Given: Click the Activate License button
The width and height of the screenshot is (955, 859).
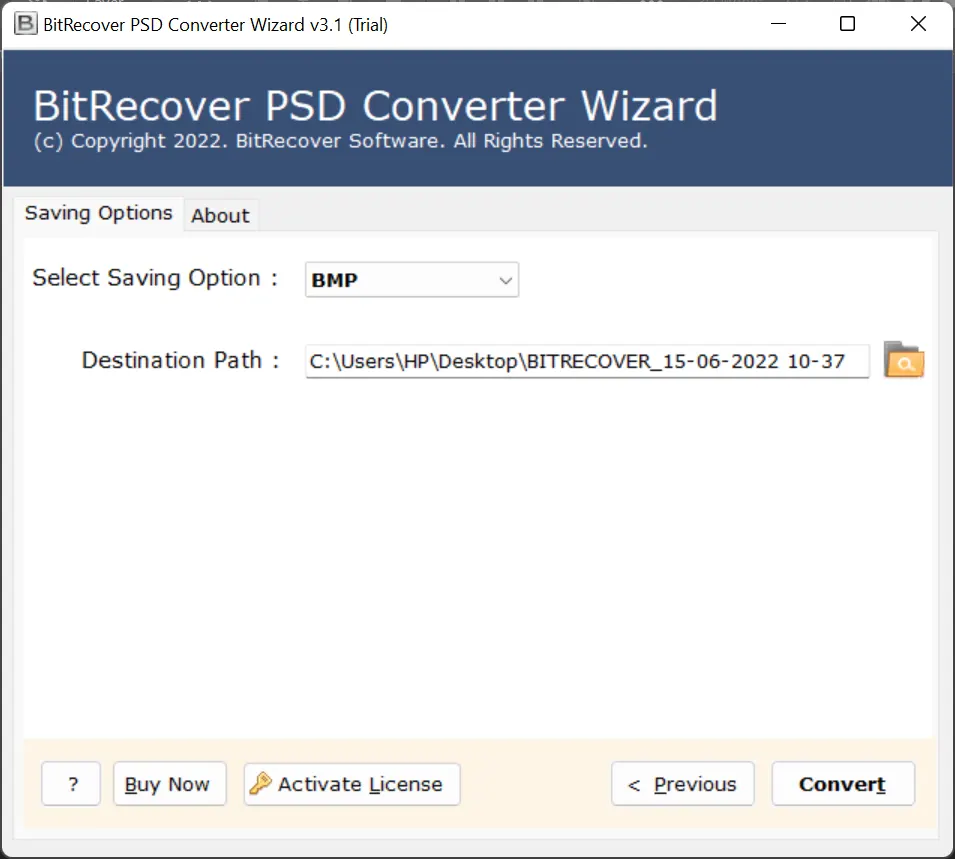Looking at the screenshot, I should tap(351, 784).
